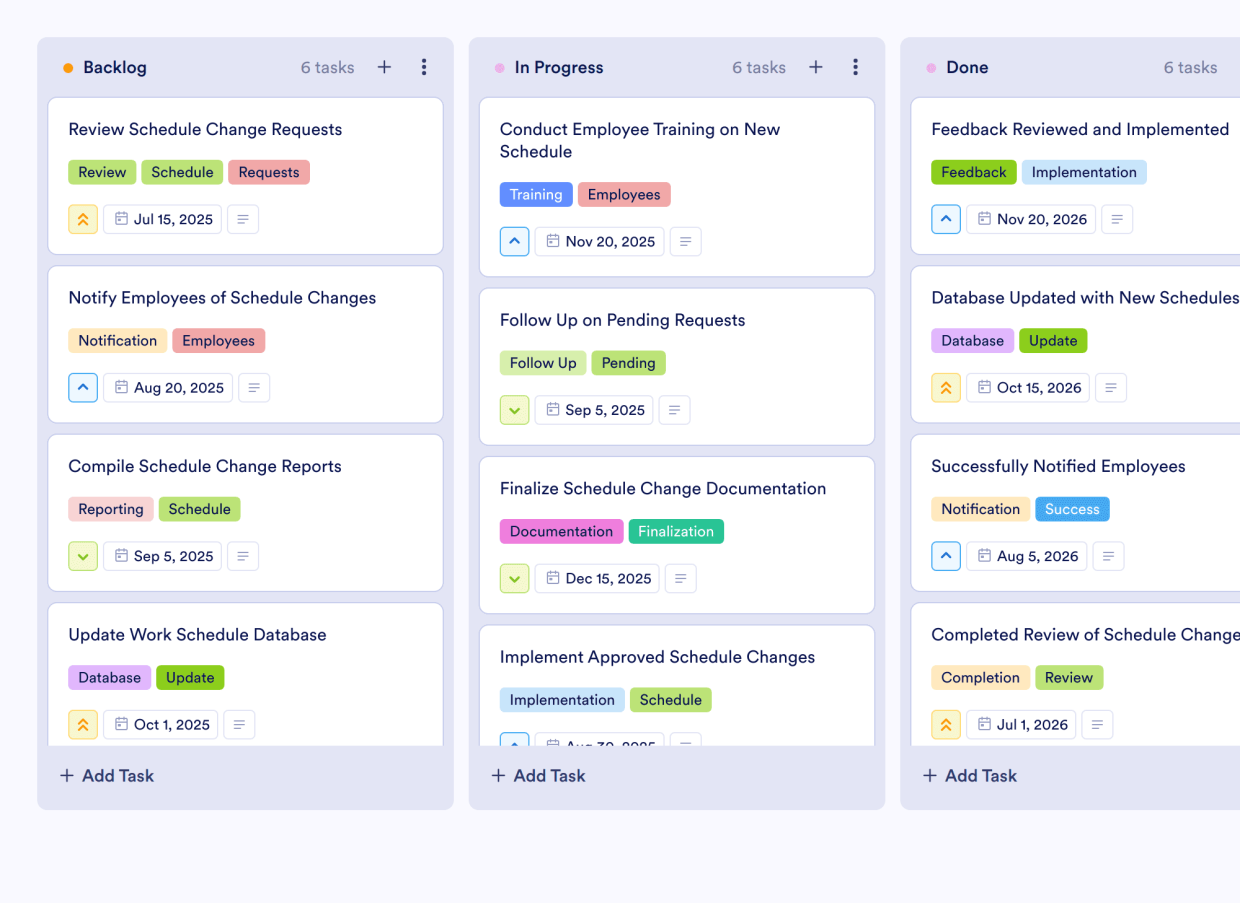Image resolution: width=1240 pixels, height=903 pixels.
Task: Click the plus icon in the In Progress header
Action: [x=816, y=67]
